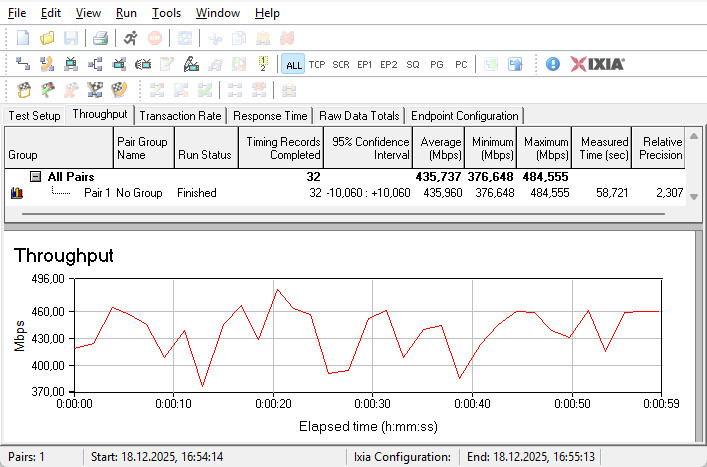Create a new test with blank-page icon

[23, 38]
